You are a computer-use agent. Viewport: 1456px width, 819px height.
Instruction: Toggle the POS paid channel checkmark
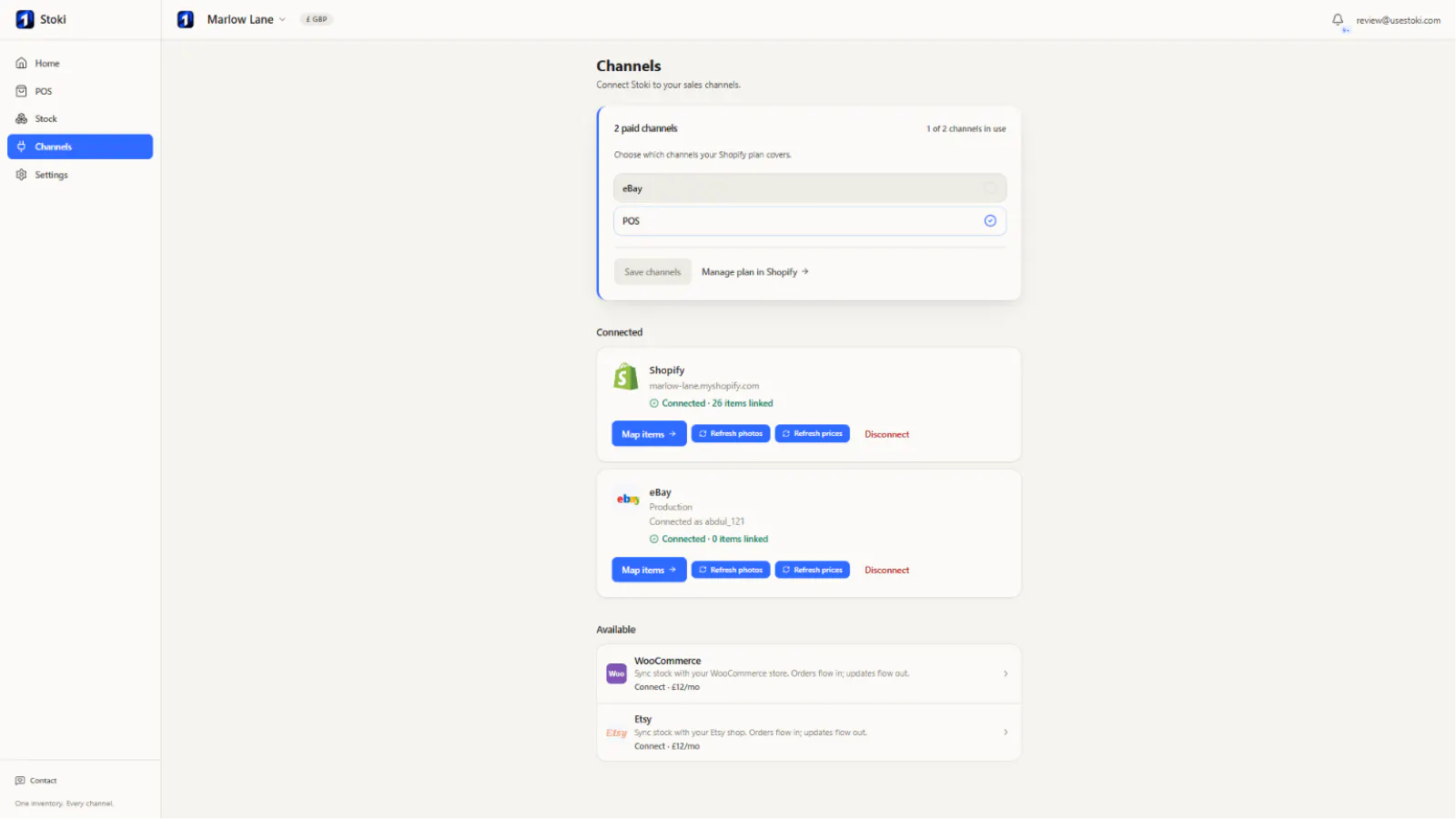pyautogui.click(x=990, y=221)
